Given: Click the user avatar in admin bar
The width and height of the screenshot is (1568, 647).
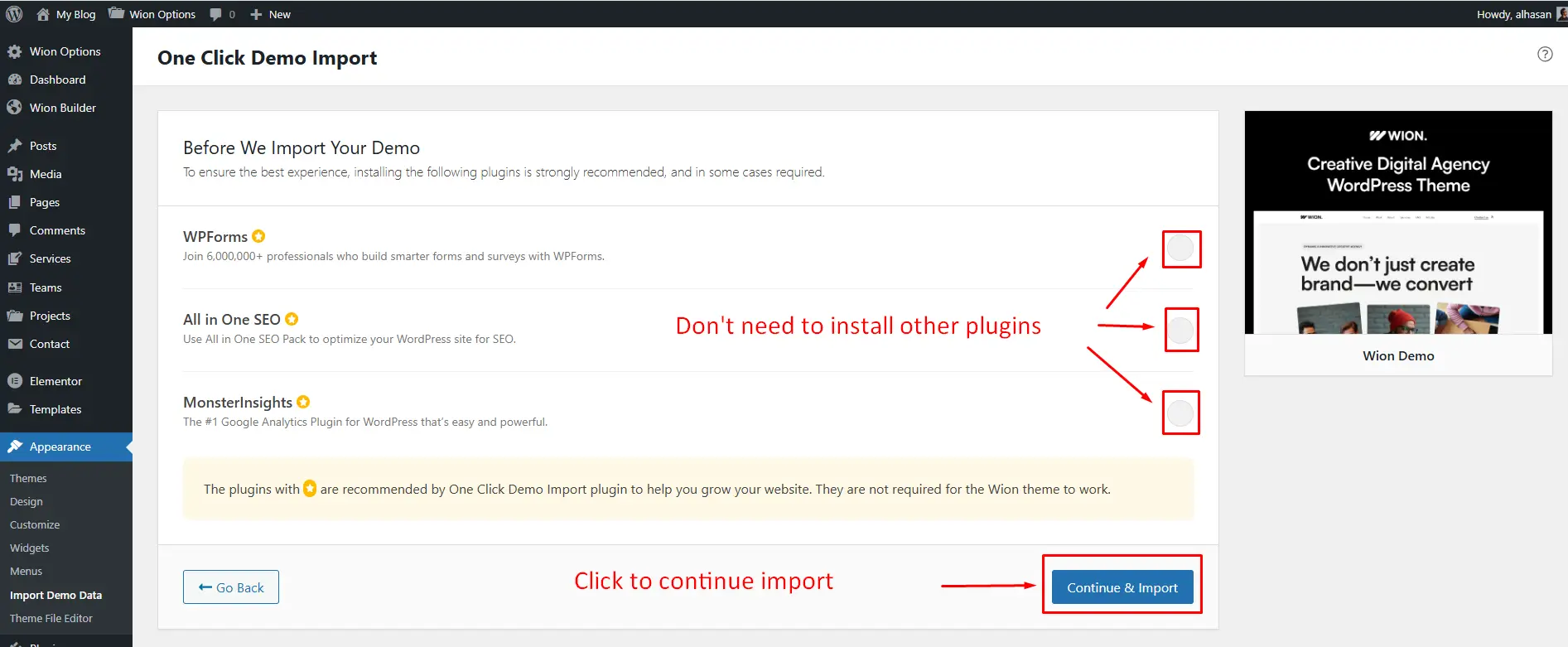Looking at the screenshot, I should tap(1562, 14).
